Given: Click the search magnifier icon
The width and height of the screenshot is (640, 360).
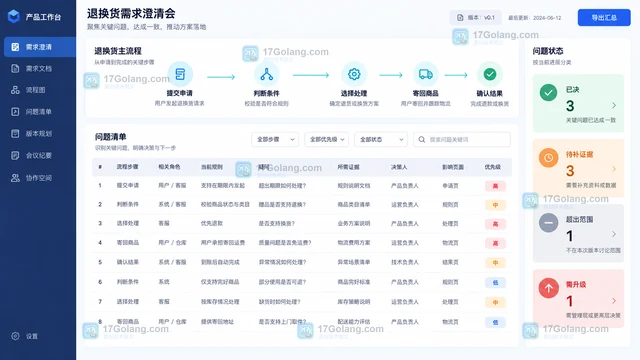Looking at the screenshot, I should tap(422, 140).
